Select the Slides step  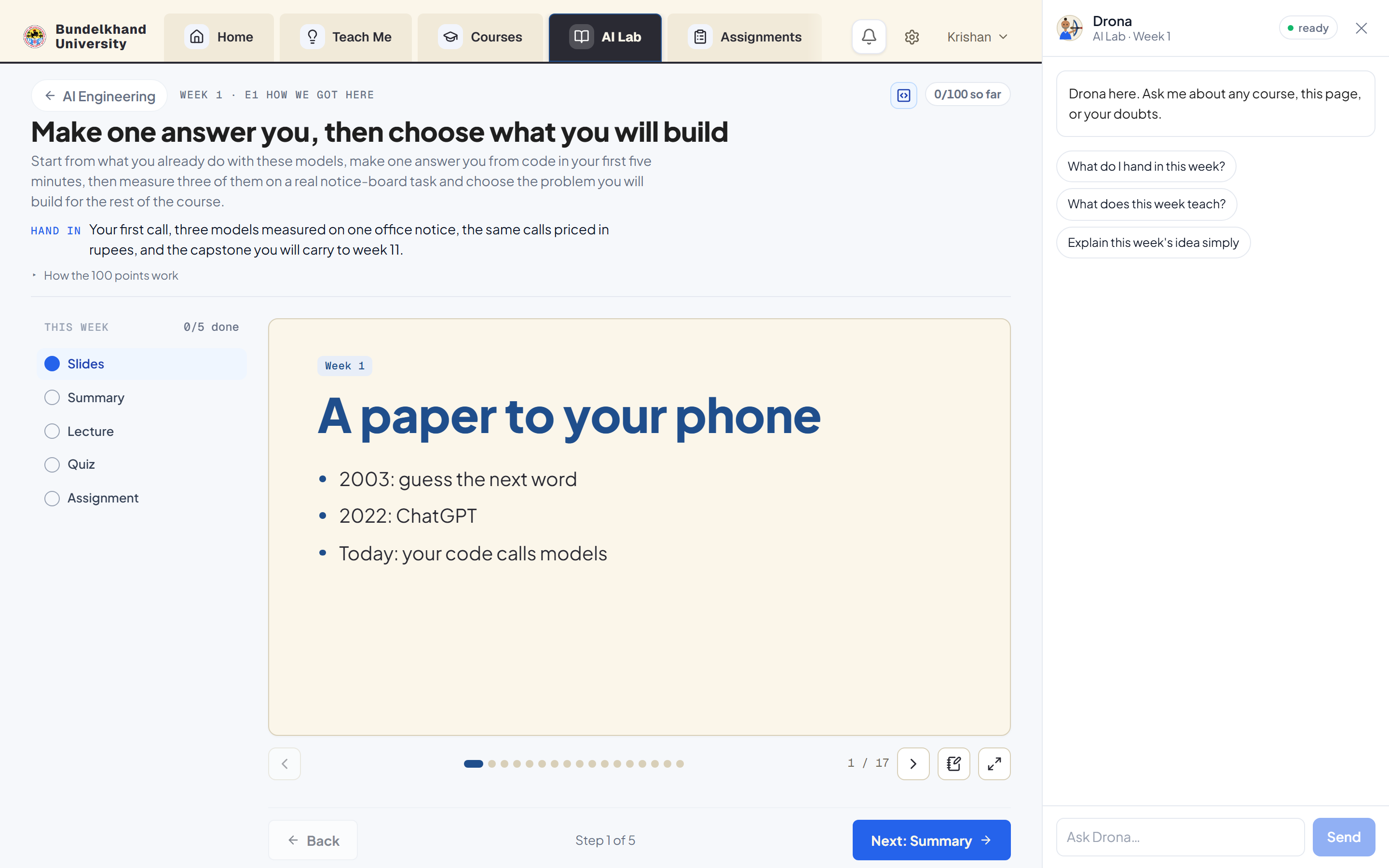[142, 364]
